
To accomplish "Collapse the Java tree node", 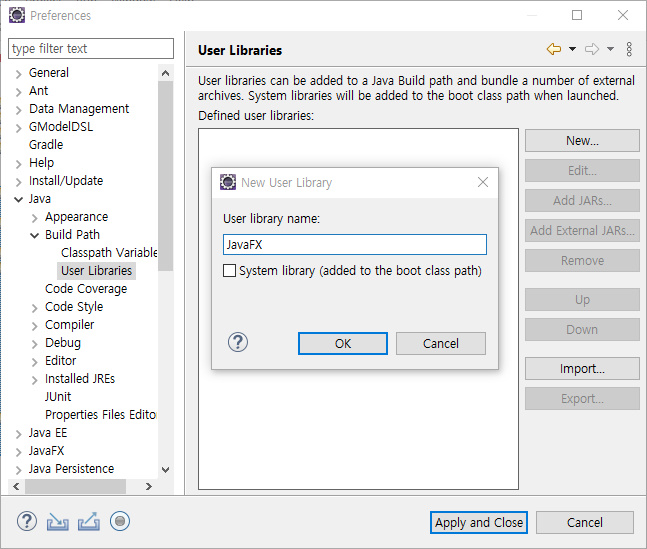I will (x=18, y=200).
